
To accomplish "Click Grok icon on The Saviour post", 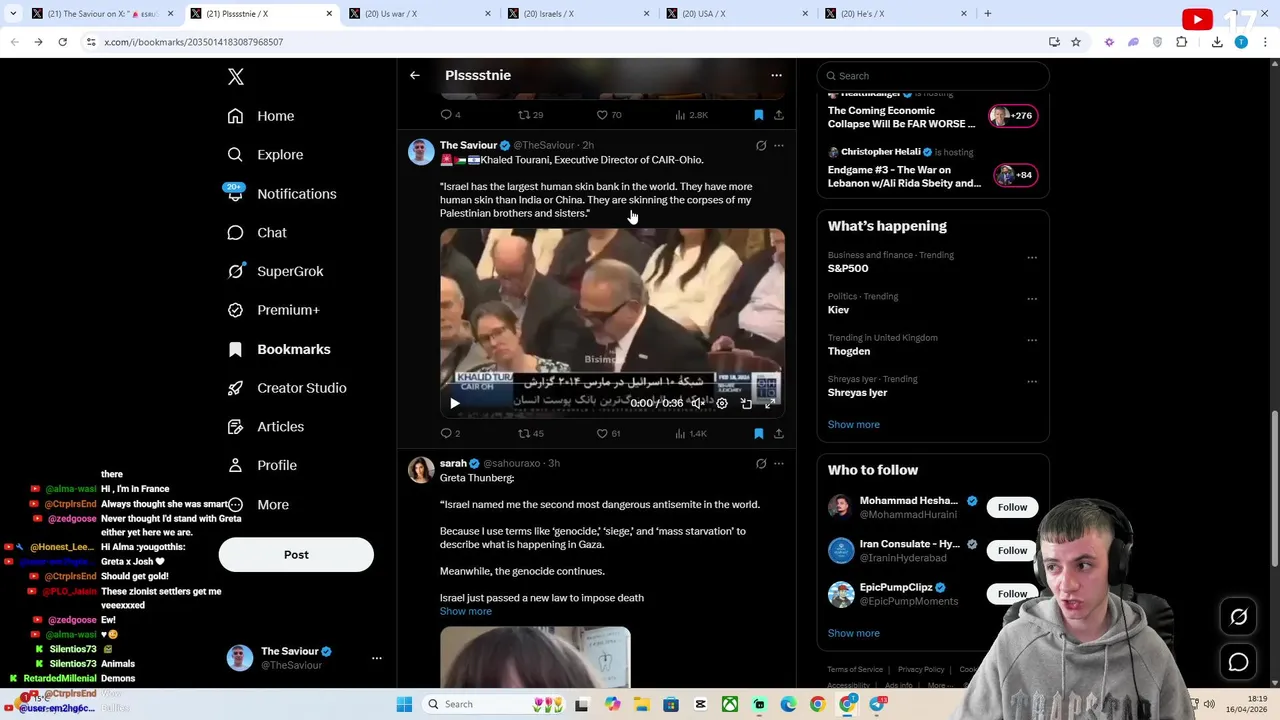I will click(x=761, y=146).
